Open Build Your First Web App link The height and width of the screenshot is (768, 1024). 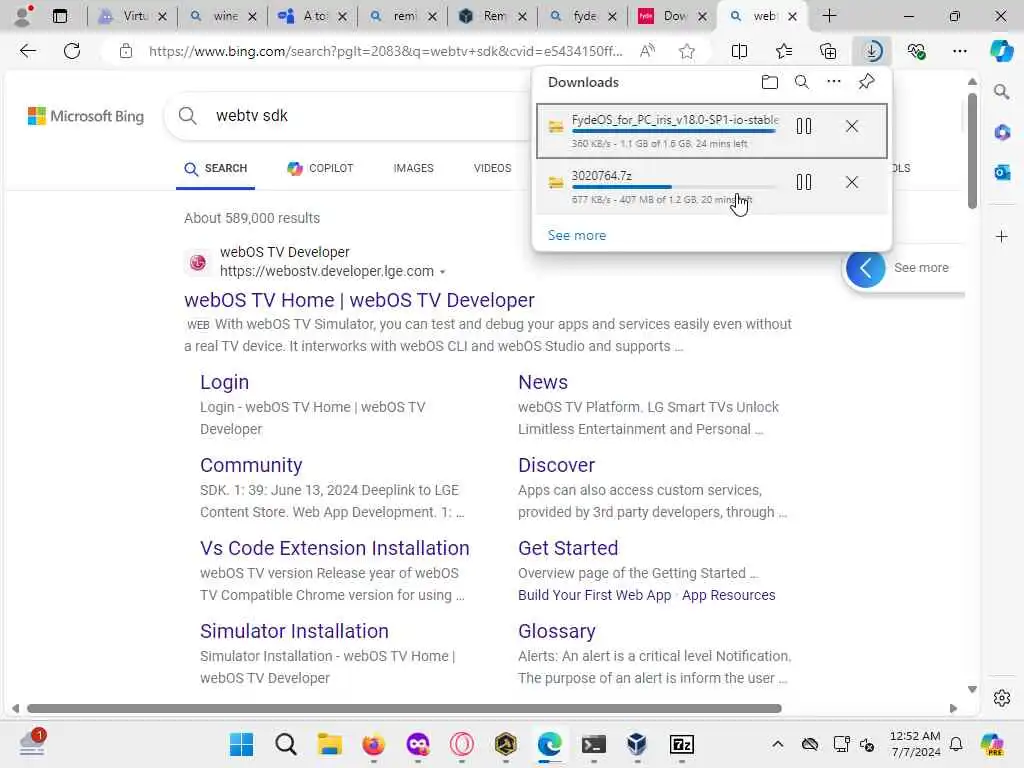point(594,595)
